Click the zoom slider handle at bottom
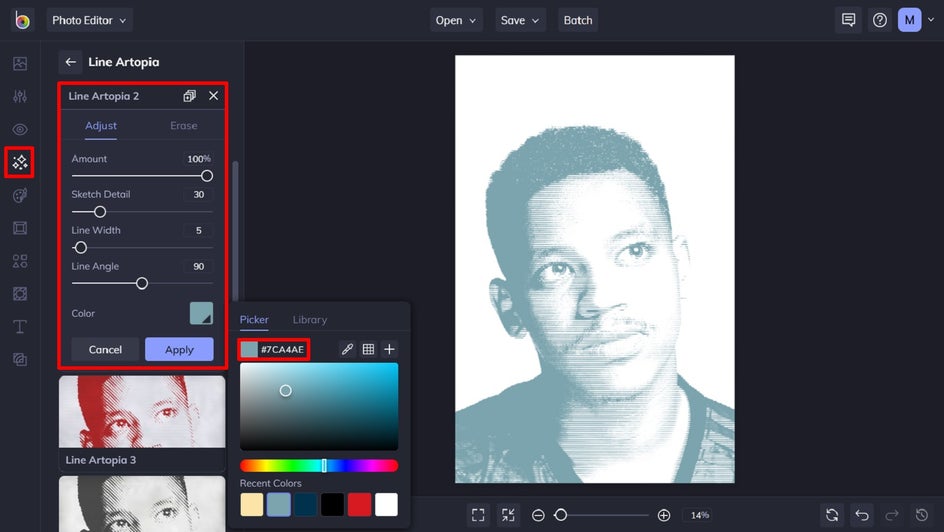Screen dimensions: 944x532 [560, 515]
